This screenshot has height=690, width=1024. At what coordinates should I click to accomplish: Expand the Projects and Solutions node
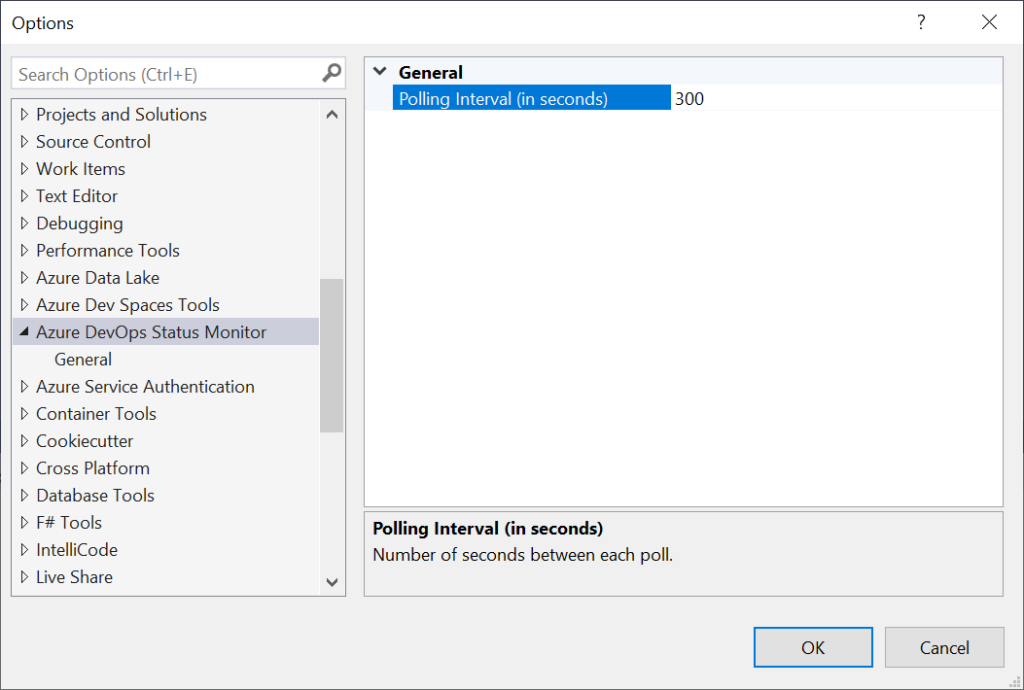point(22,114)
